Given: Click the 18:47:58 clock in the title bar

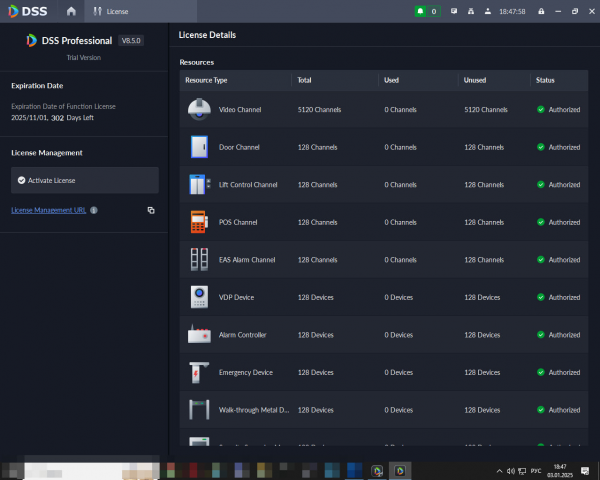Looking at the screenshot, I should pos(512,11).
